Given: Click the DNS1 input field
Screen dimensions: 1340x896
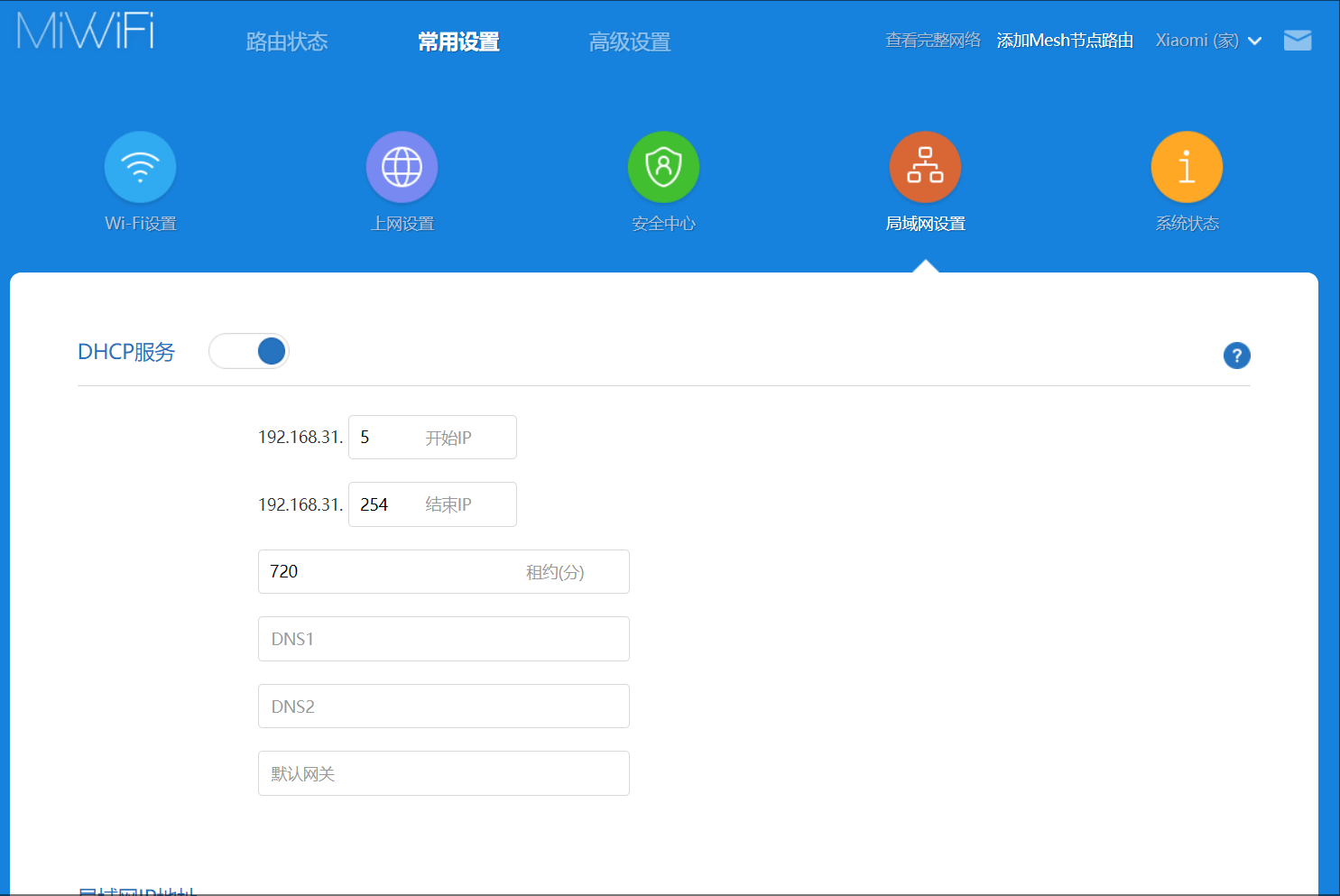Looking at the screenshot, I should [443, 639].
